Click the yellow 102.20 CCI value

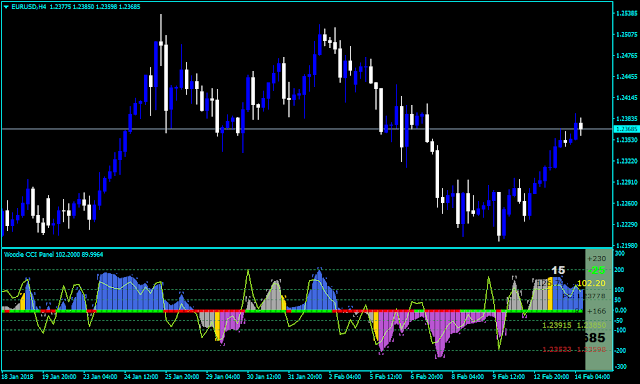click(x=591, y=283)
